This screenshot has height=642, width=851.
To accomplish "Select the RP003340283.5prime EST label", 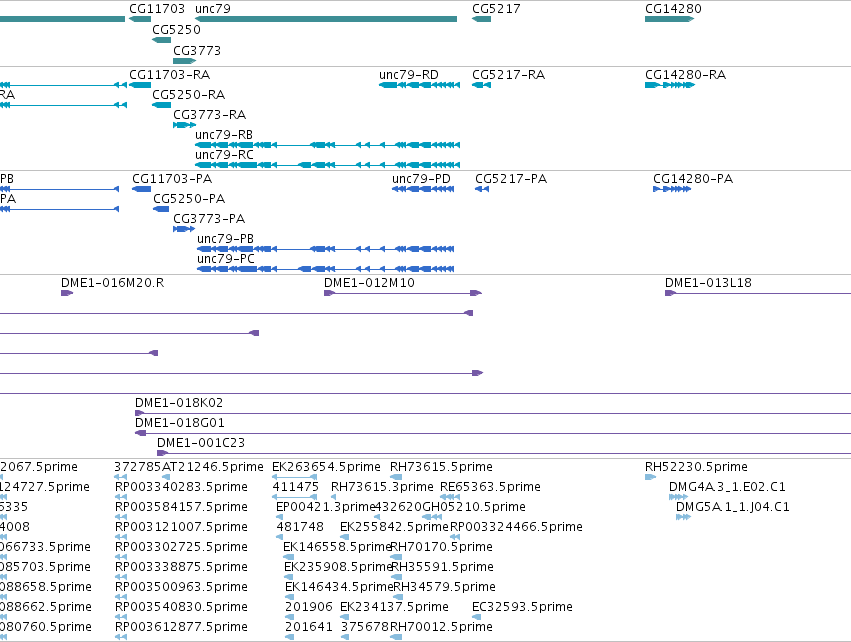I will [181, 487].
